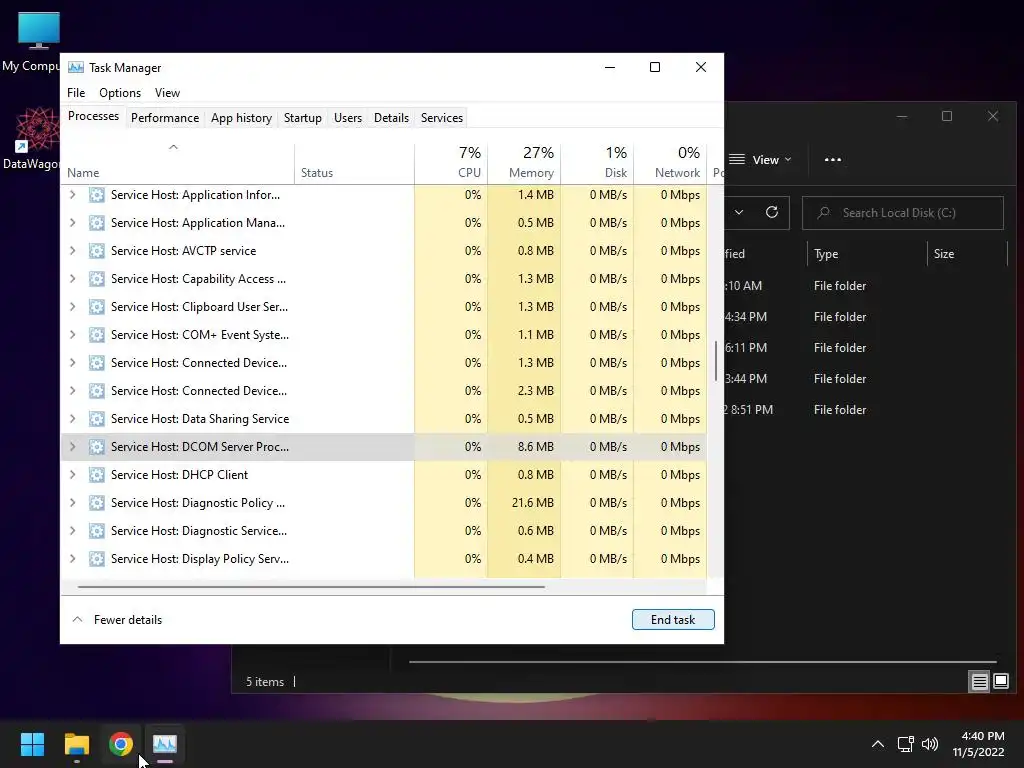
Task: Sort processes by Network column
Action: [670, 162]
